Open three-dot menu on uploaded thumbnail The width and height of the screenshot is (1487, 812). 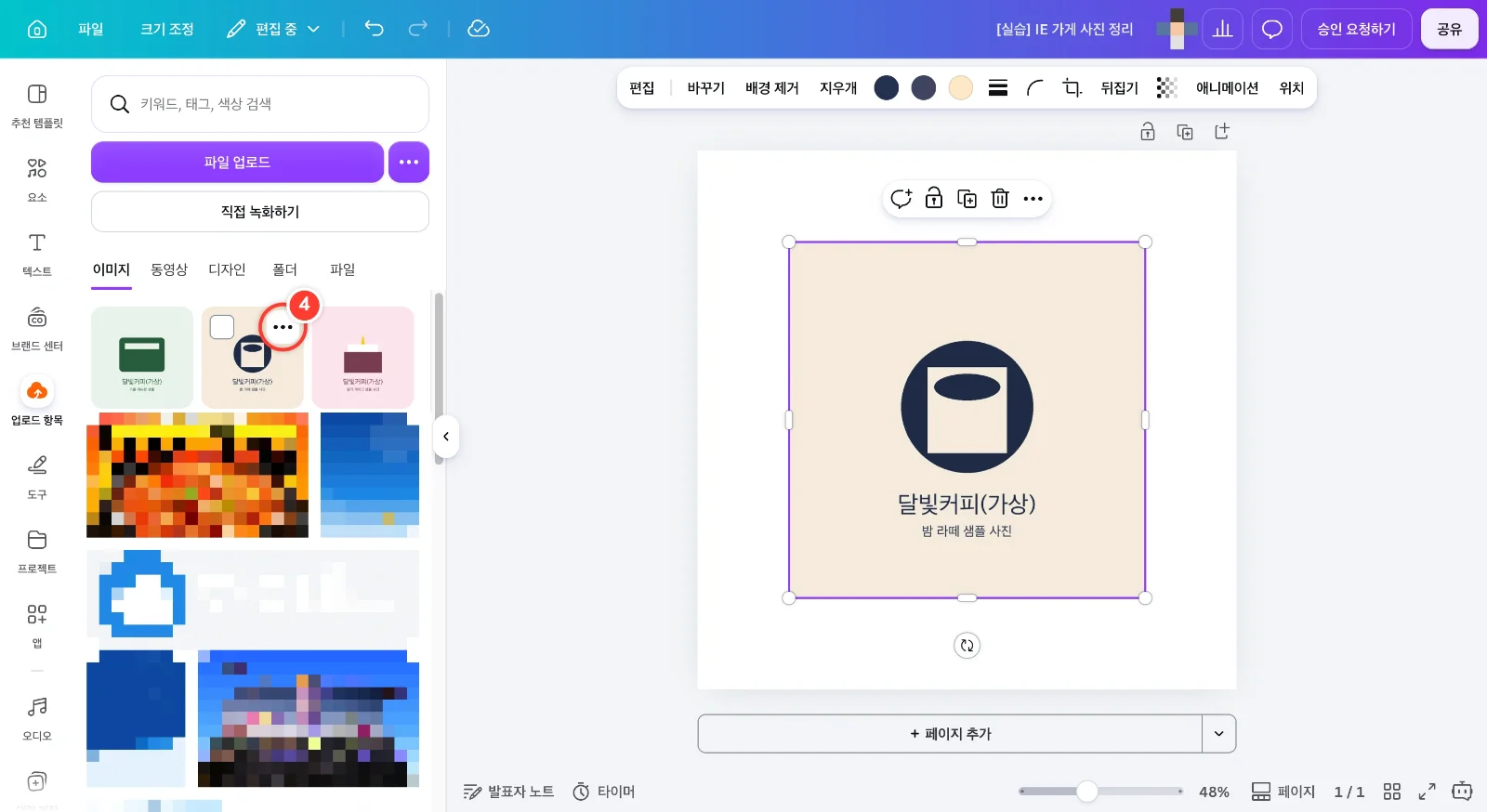tap(283, 327)
